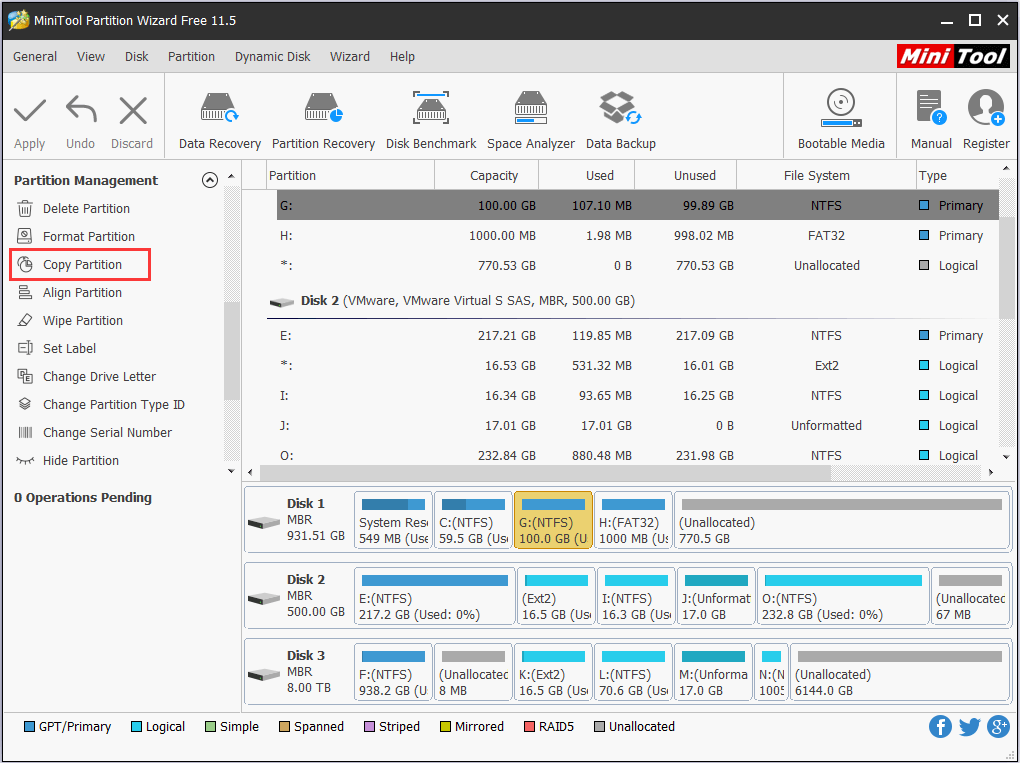The width and height of the screenshot is (1020, 763).
Task: Select the 770.53 GB unallocated row
Action: 638,265
